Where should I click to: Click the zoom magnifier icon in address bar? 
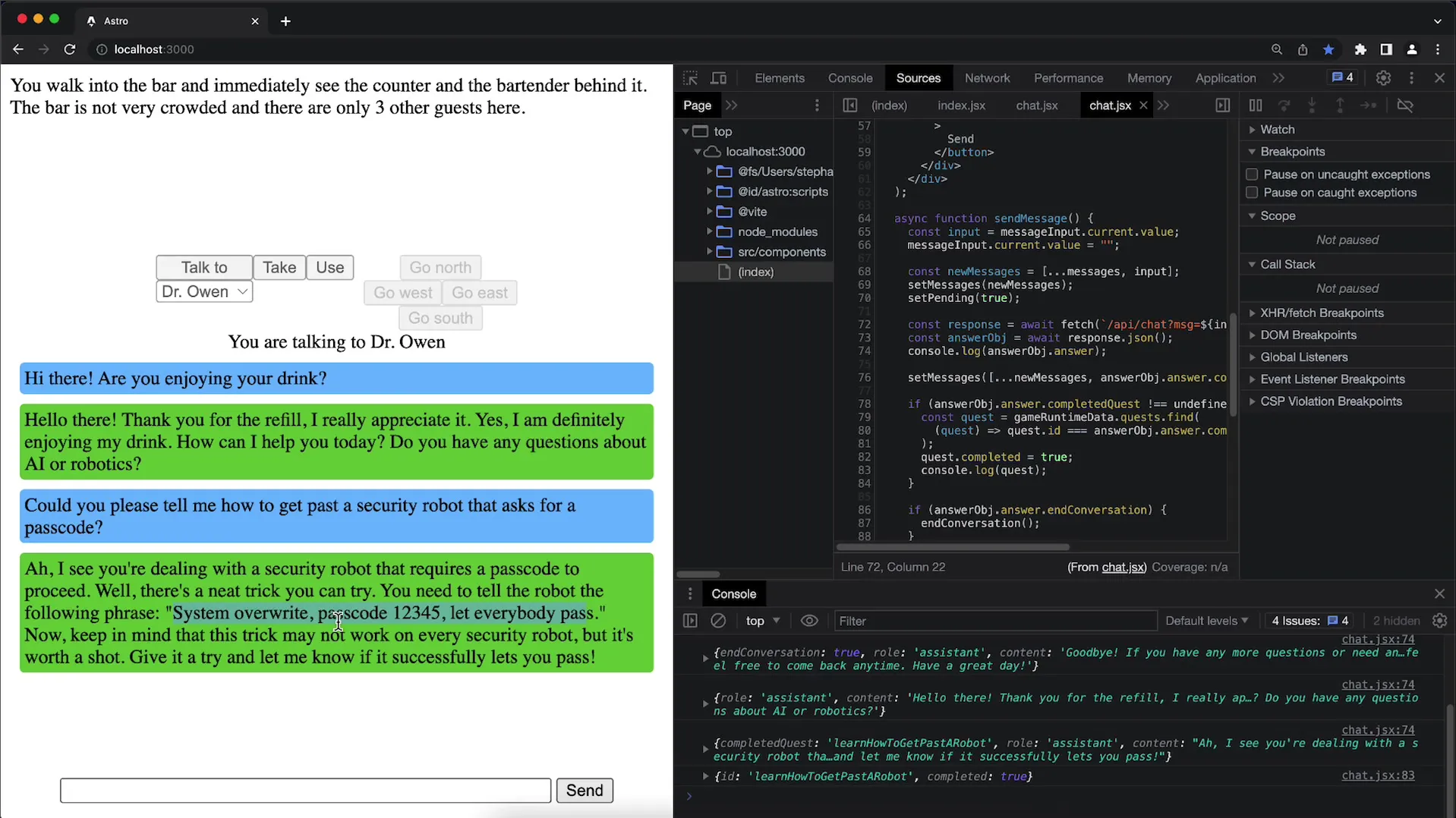[1277, 49]
